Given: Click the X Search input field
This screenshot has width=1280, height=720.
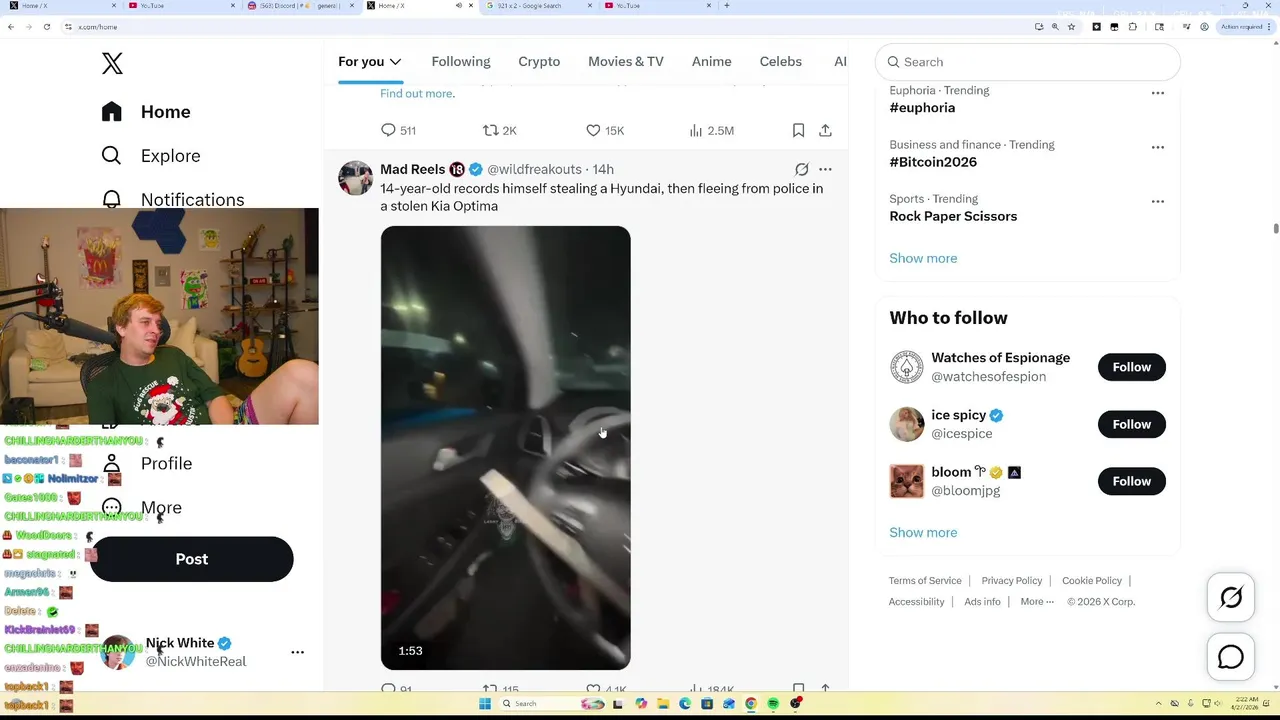Looking at the screenshot, I should (1028, 62).
